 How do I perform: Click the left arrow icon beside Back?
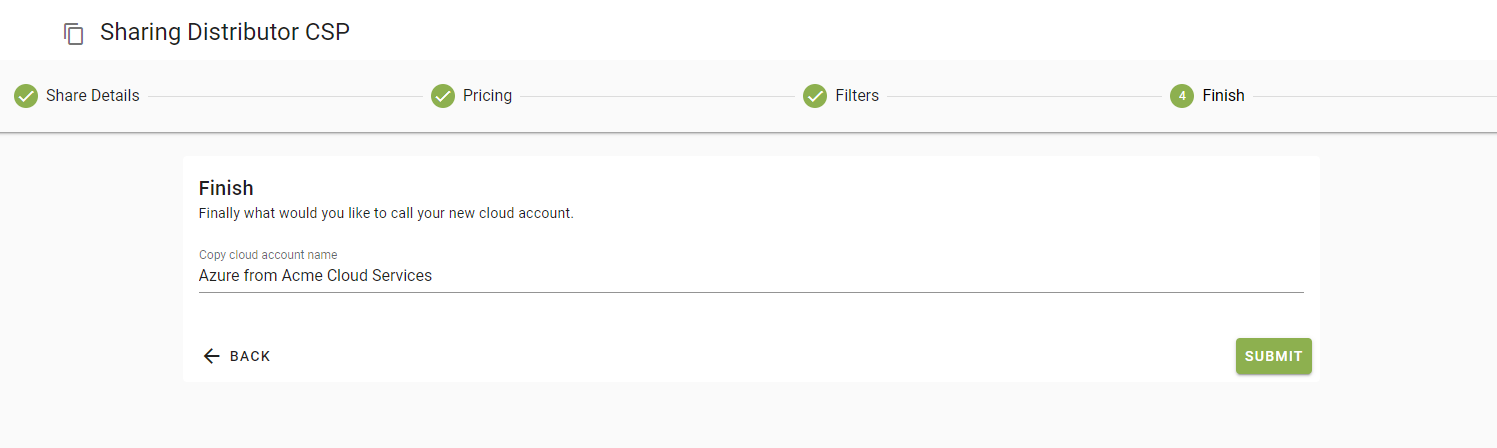click(211, 356)
